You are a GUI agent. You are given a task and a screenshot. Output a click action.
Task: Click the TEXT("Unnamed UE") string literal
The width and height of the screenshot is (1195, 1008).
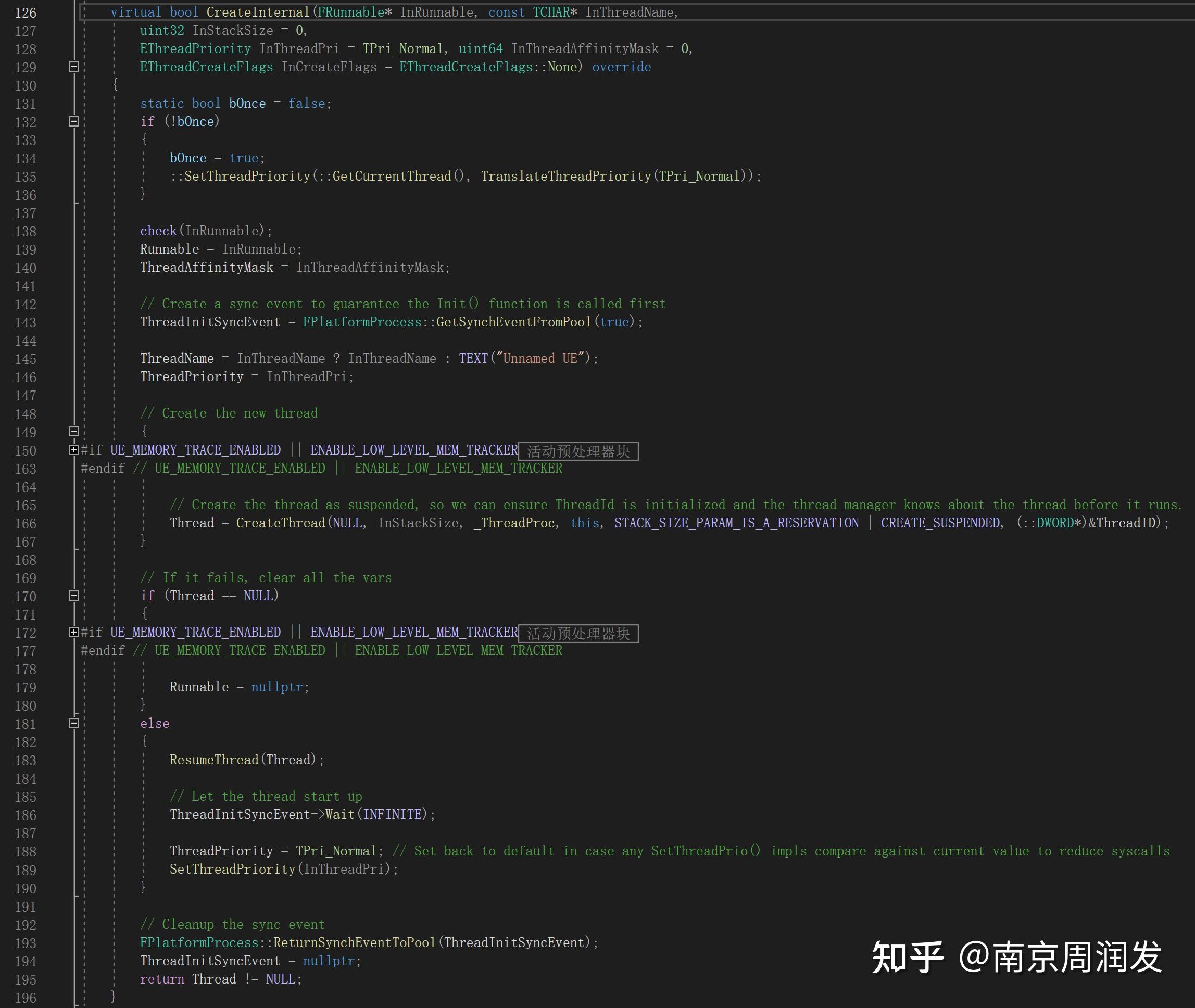pyautogui.click(x=526, y=358)
